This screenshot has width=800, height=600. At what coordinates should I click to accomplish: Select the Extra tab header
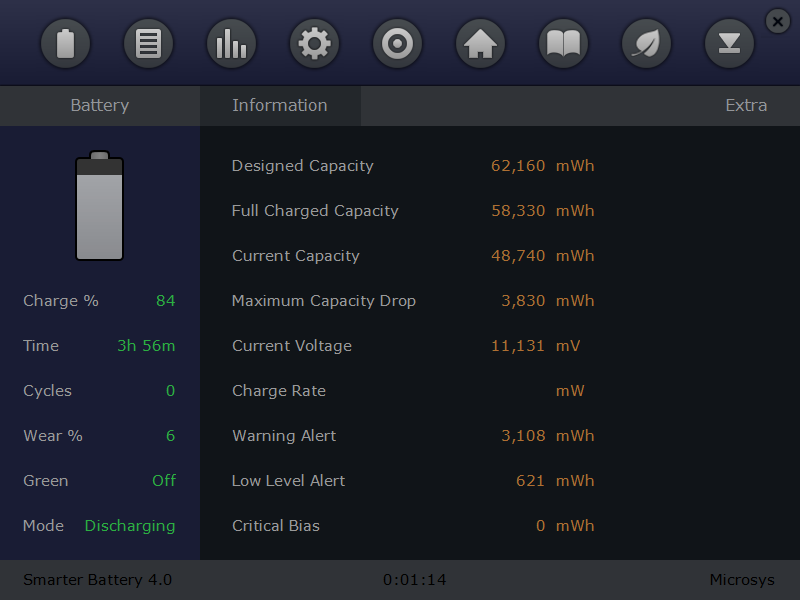746,106
